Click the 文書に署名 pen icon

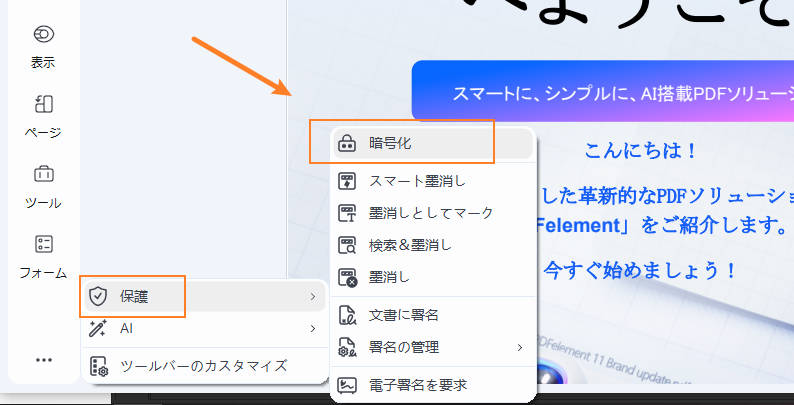point(347,315)
